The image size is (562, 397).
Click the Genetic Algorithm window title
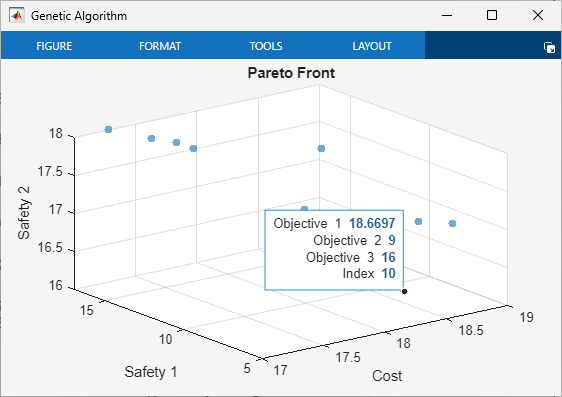coord(79,16)
